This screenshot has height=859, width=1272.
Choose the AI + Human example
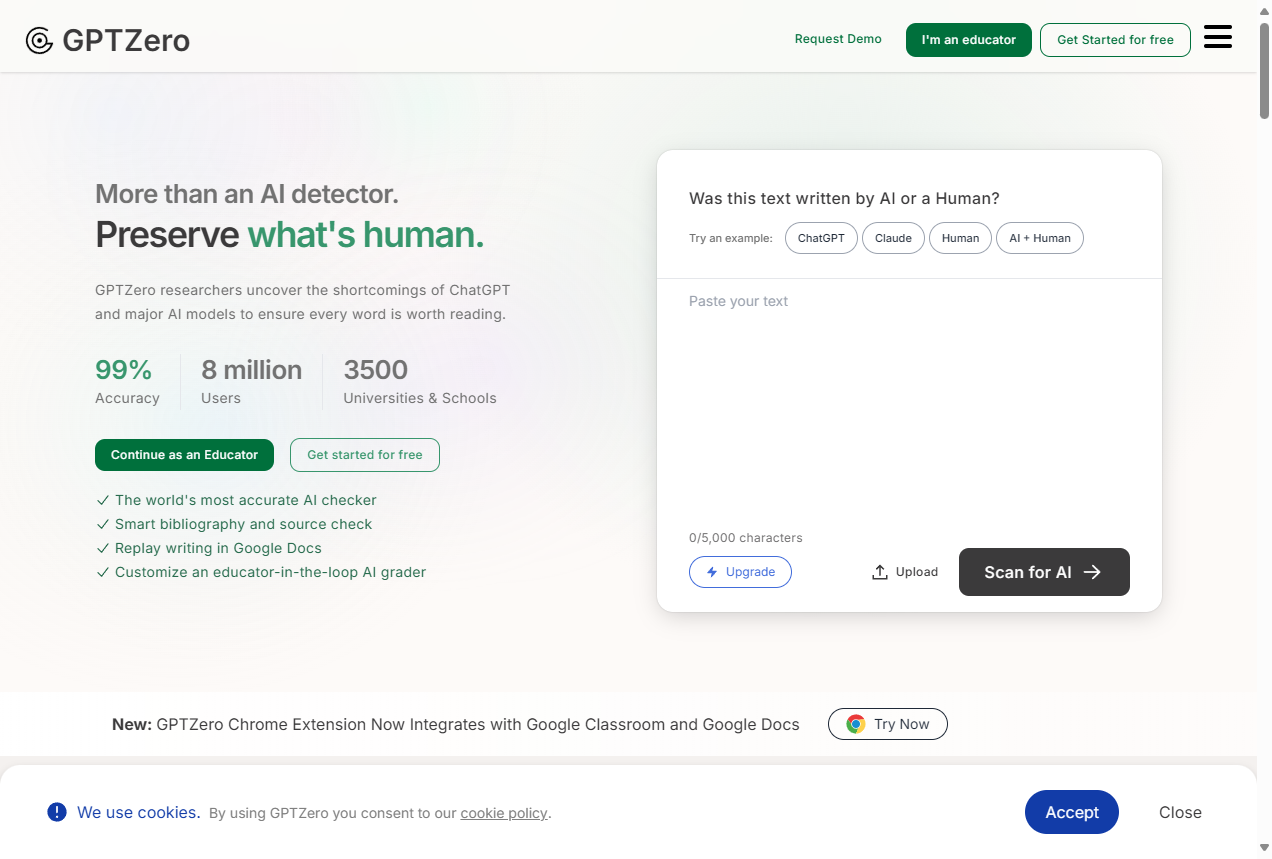tap(1039, 238)
